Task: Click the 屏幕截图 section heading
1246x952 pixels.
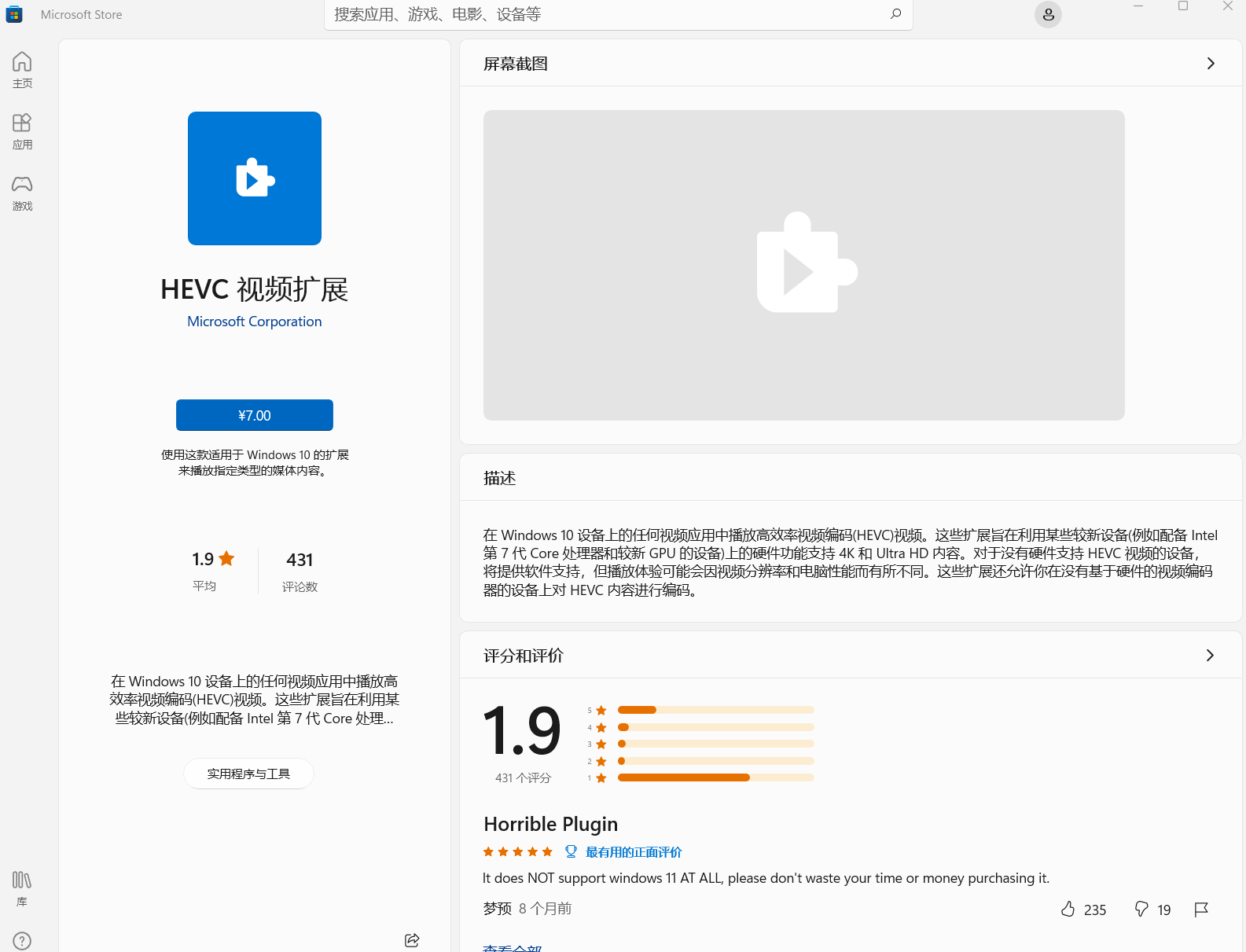Action: [516, 64]
